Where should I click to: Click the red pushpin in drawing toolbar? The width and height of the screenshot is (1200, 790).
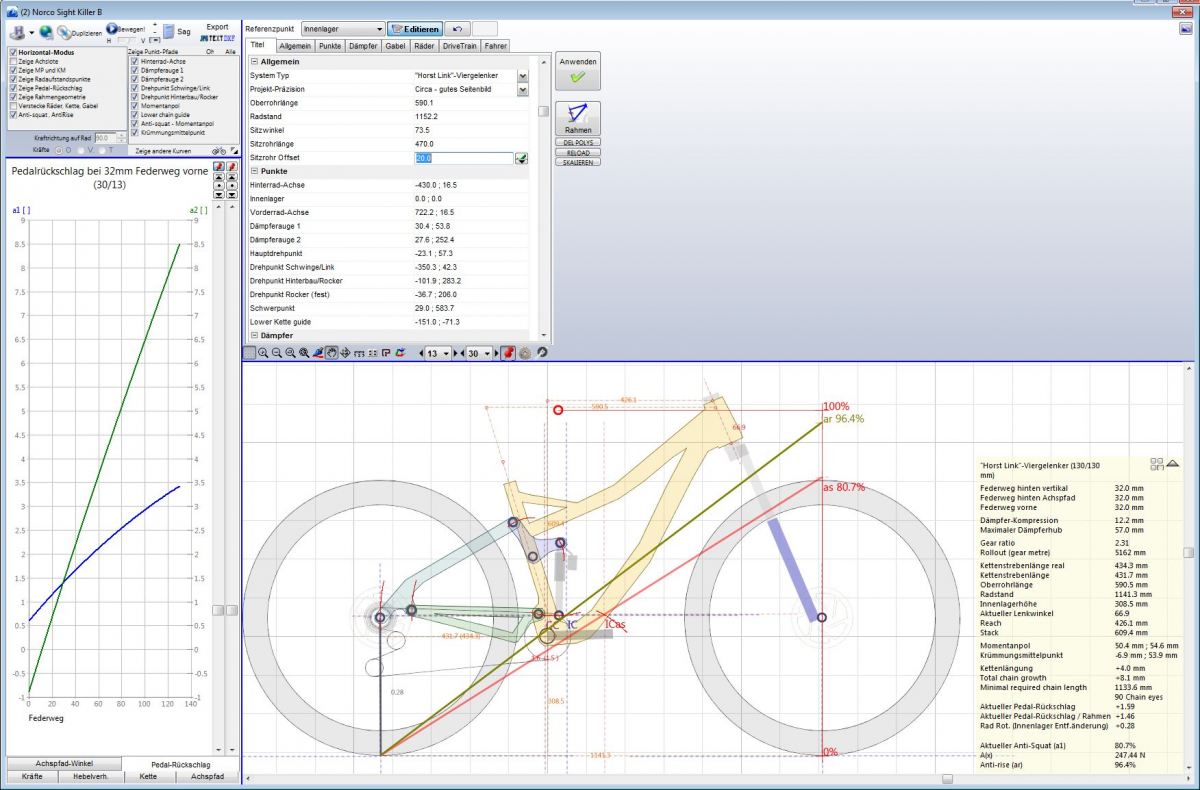coord(507,353)
